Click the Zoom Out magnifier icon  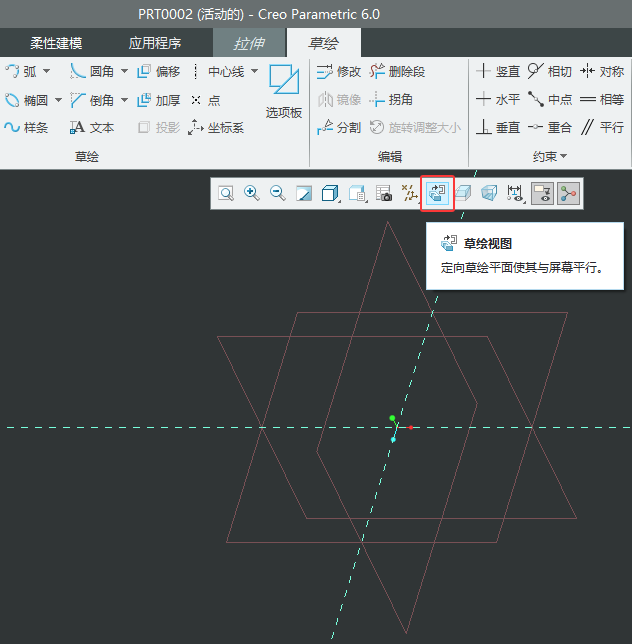pos(278,193)
